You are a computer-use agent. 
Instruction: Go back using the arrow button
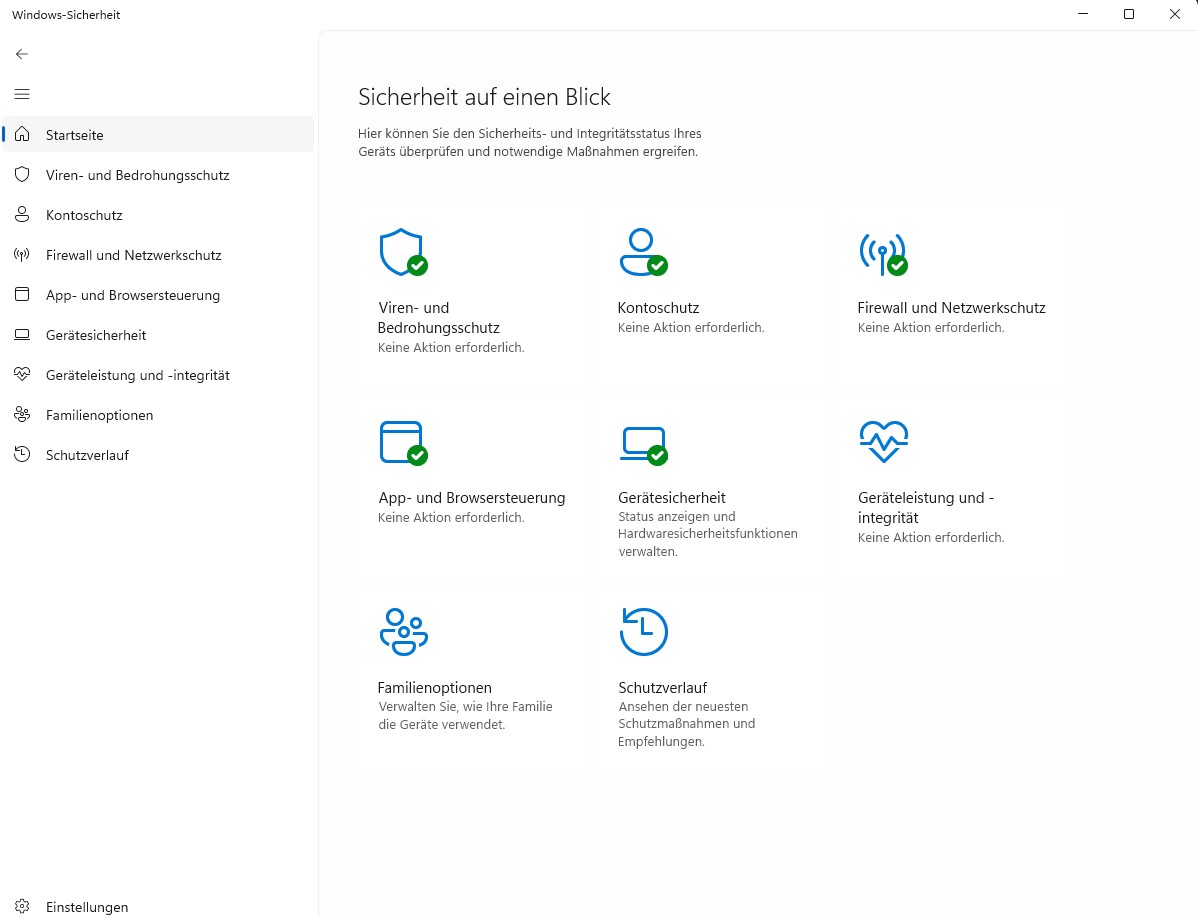[22, 53]
